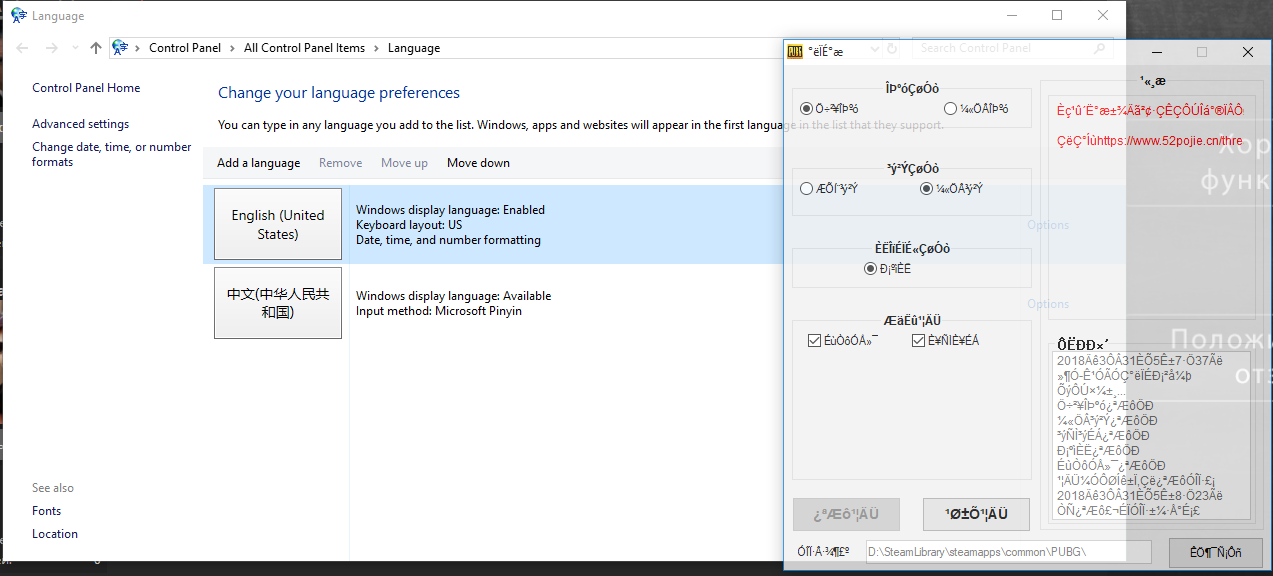Click the PUBG icon in the overlay window title

(x=796, y=52)
